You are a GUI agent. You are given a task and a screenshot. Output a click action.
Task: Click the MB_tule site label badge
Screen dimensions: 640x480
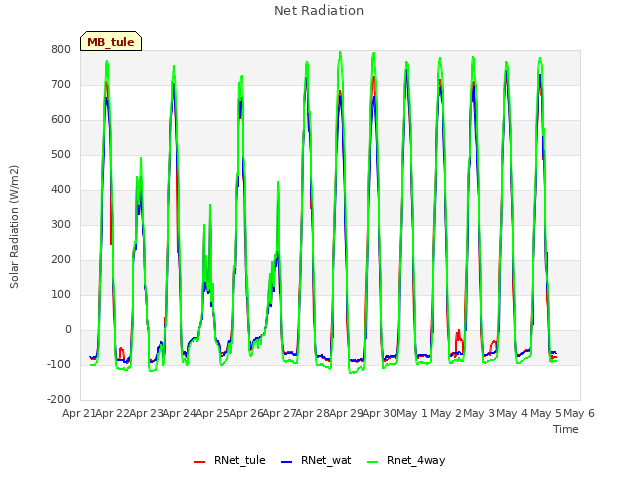(111, 41)
